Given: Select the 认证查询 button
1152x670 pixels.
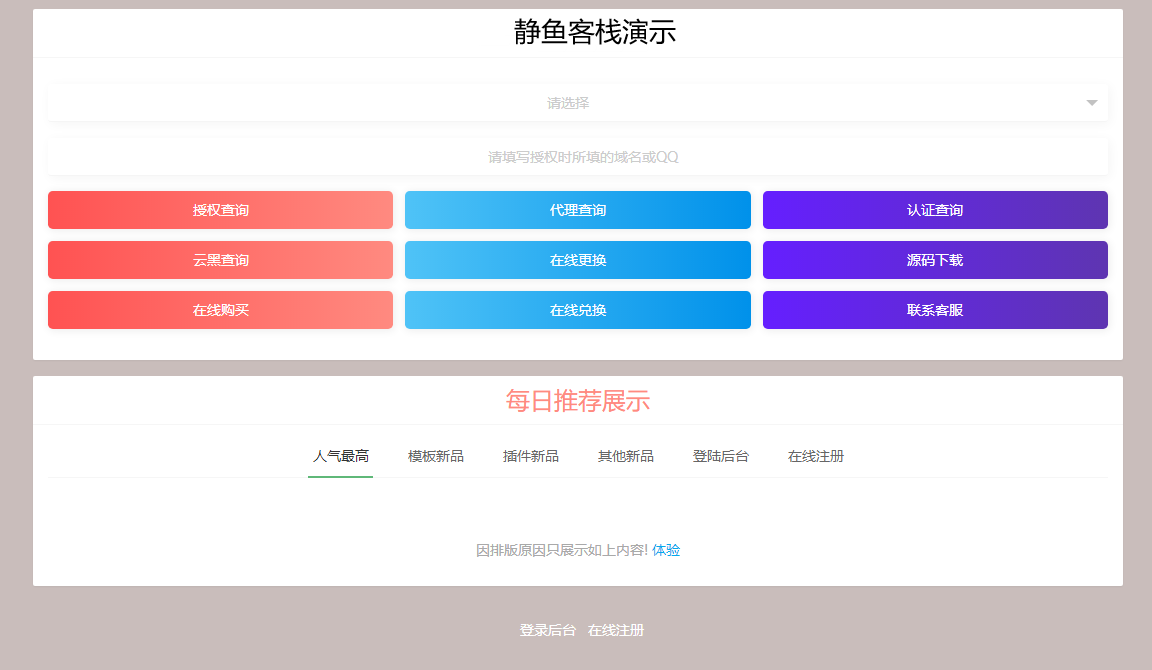Looking at the screenshot, I should pyautogui.click(x=934, y=210).
